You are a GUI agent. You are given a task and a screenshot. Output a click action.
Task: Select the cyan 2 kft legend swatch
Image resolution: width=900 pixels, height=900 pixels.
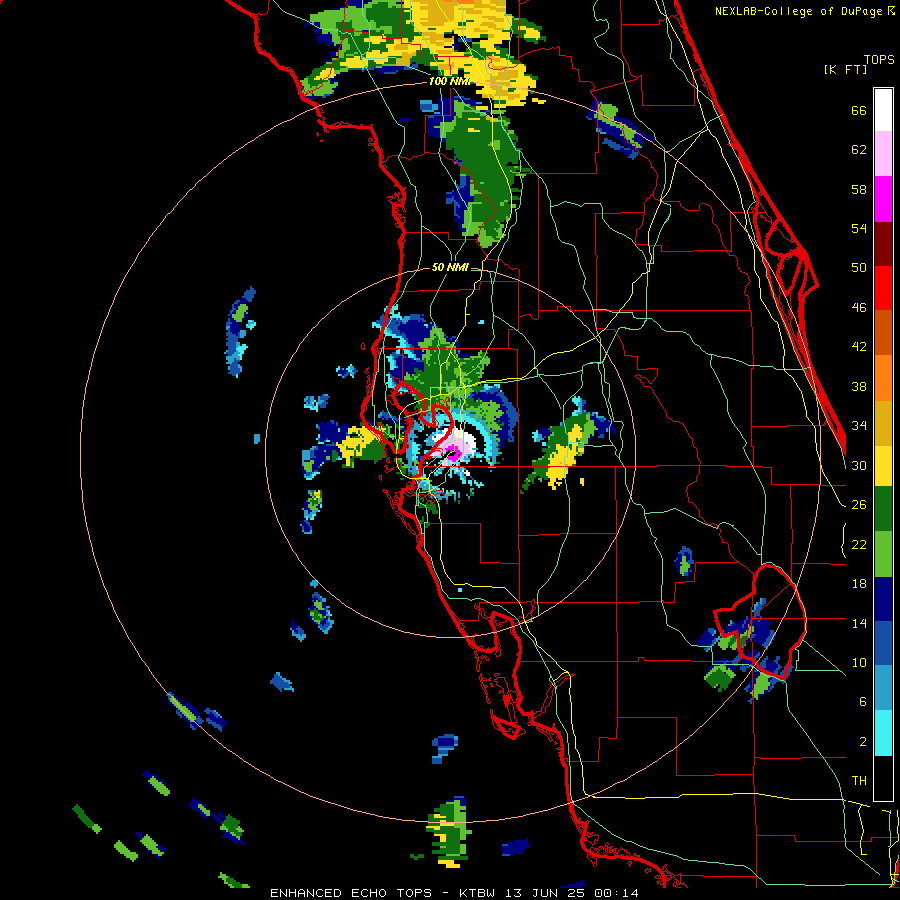[883, 733]
